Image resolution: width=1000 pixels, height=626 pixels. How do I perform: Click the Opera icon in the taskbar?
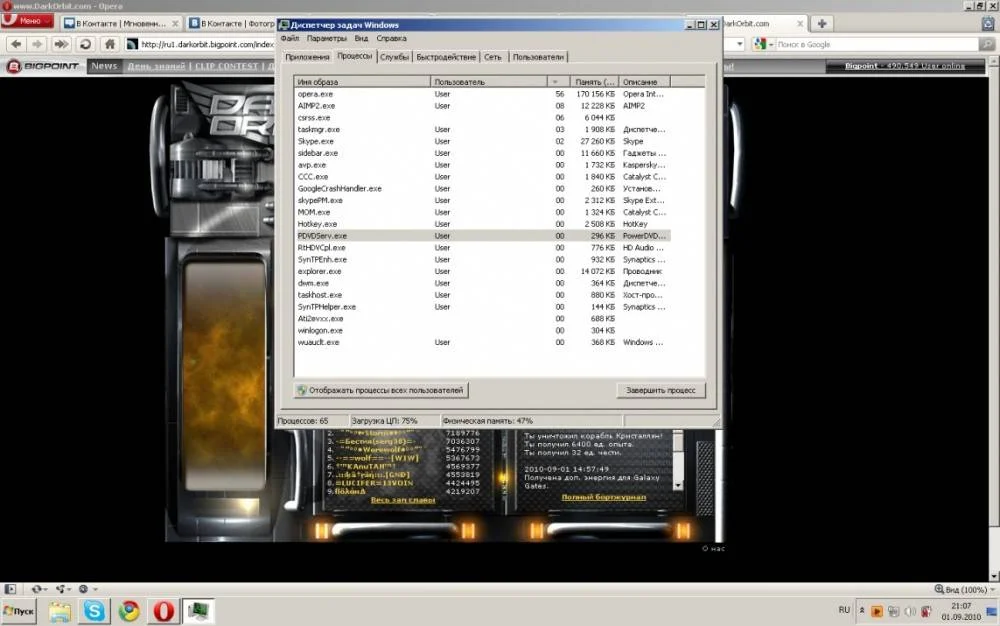click(x=162, y=610)
